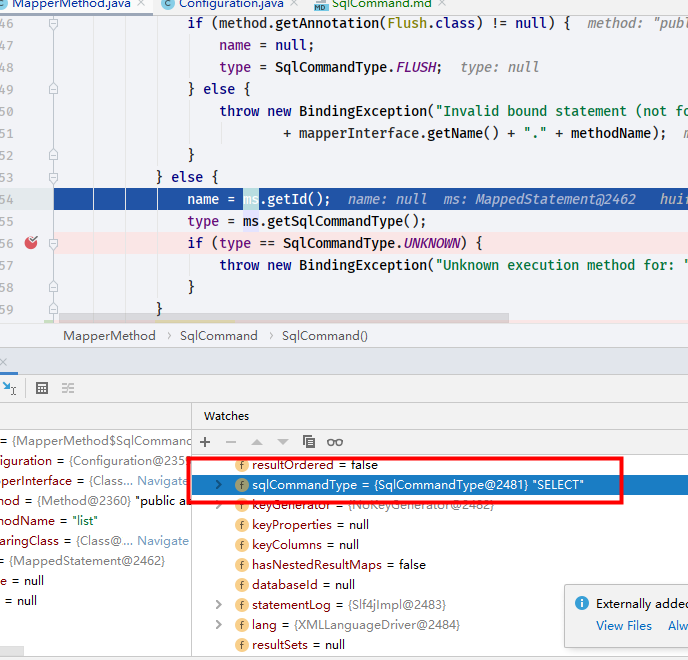Click the Evaluate Expression calculator icon
This screenshot has width=688, height=660.
pyautogui.click(x=42, y=388)
